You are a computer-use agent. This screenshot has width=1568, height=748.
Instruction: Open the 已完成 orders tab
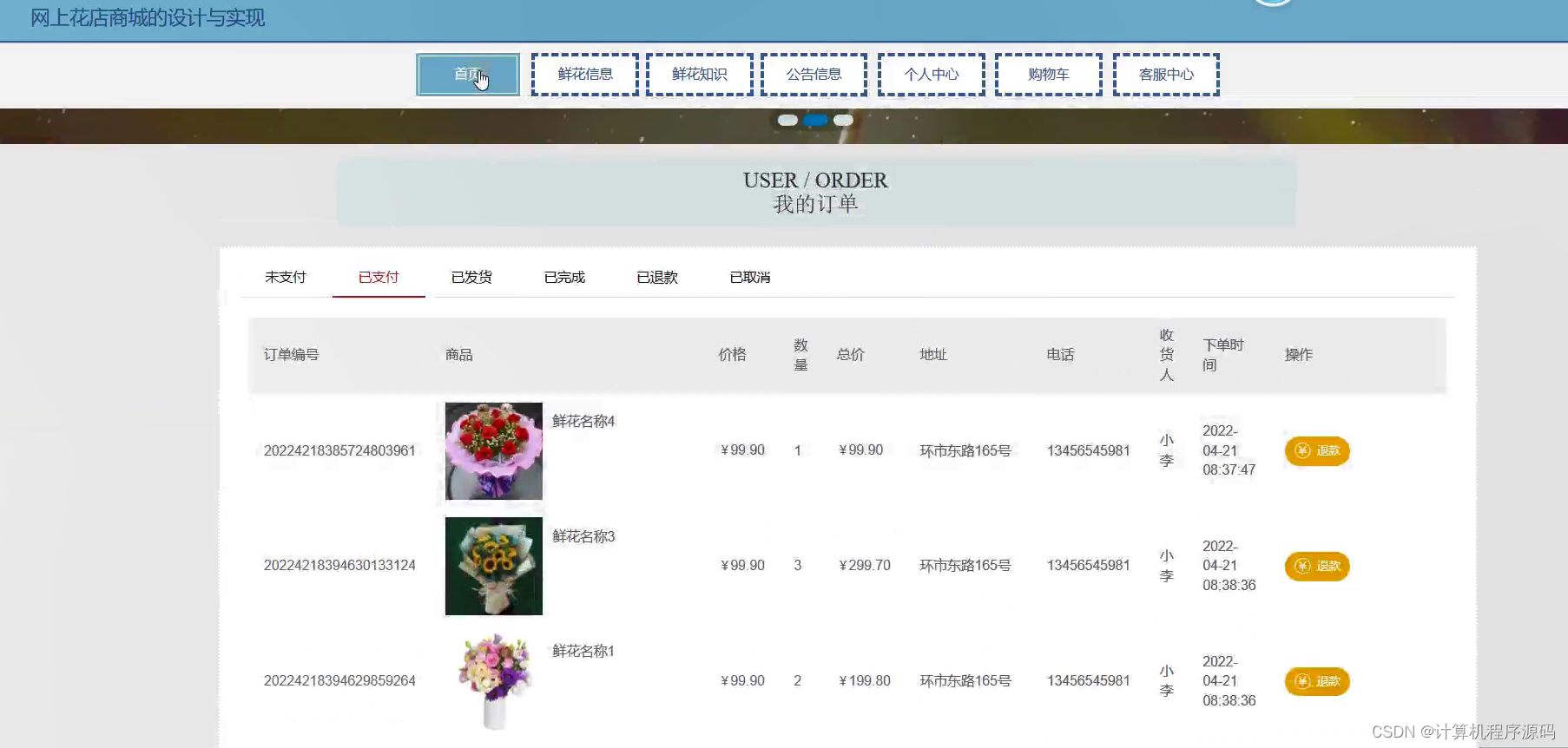(564, 278)
